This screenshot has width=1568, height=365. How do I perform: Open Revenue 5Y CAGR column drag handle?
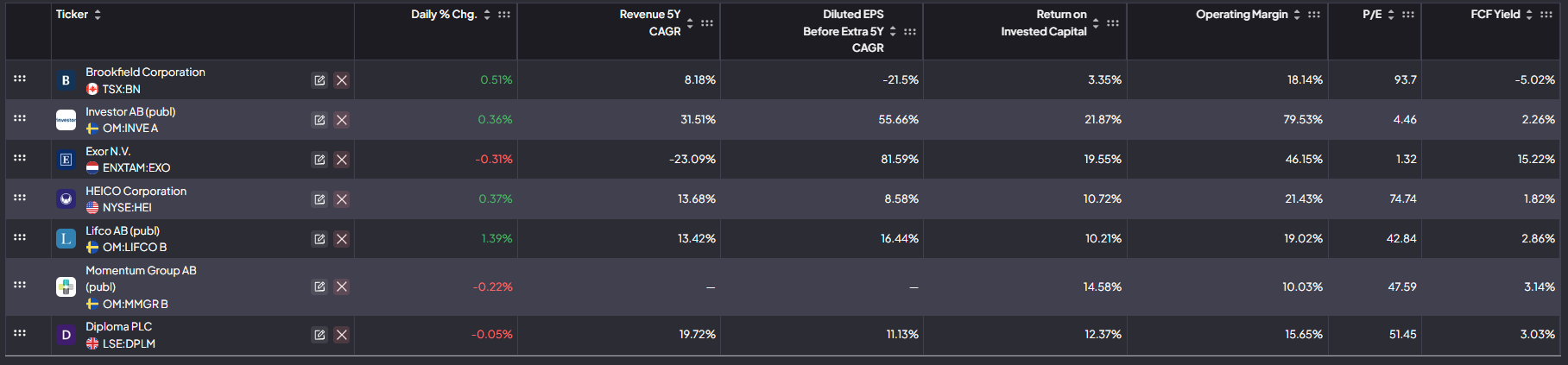tap(707, 23)
